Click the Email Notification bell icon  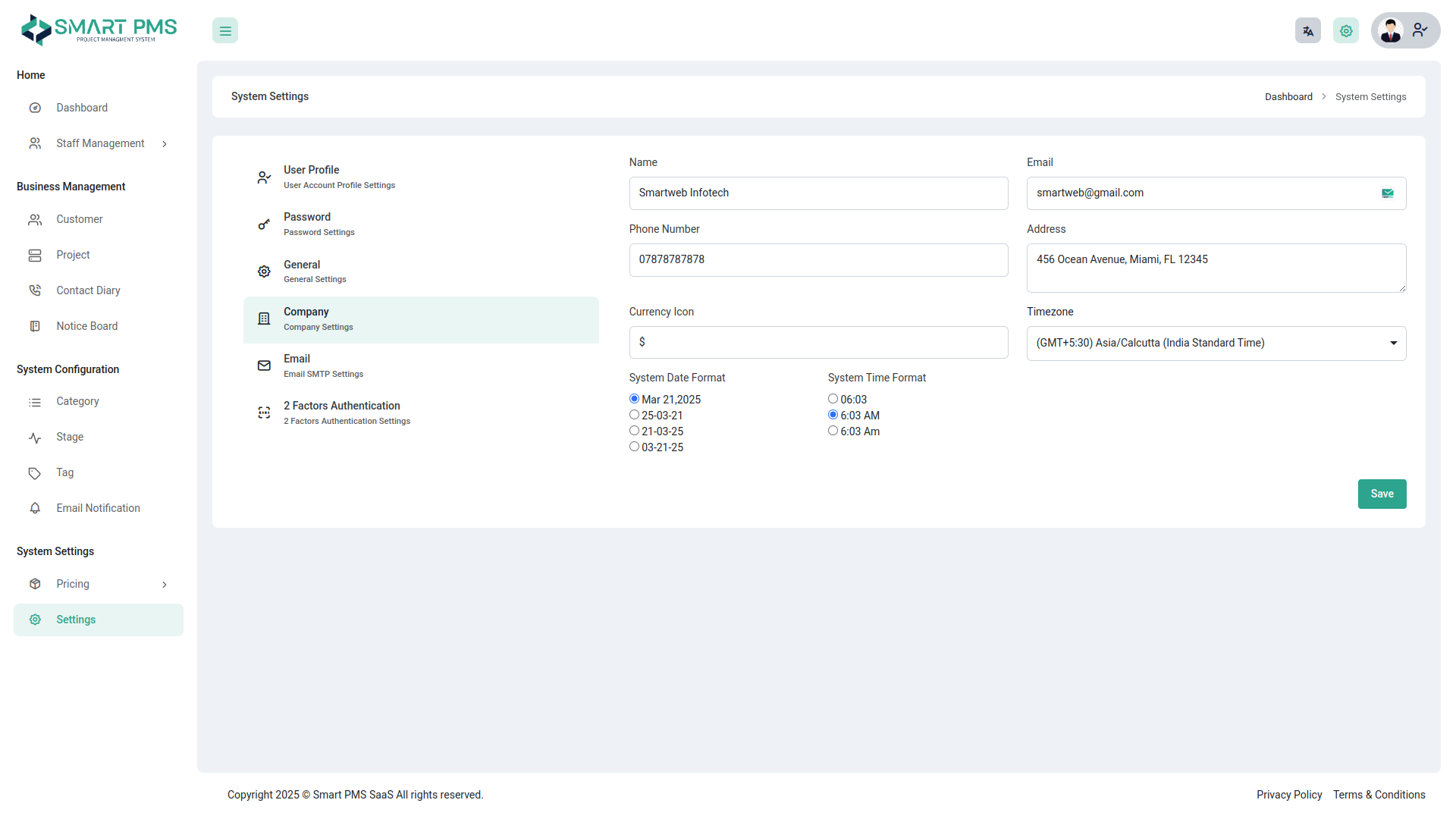[x=35, y=508]
